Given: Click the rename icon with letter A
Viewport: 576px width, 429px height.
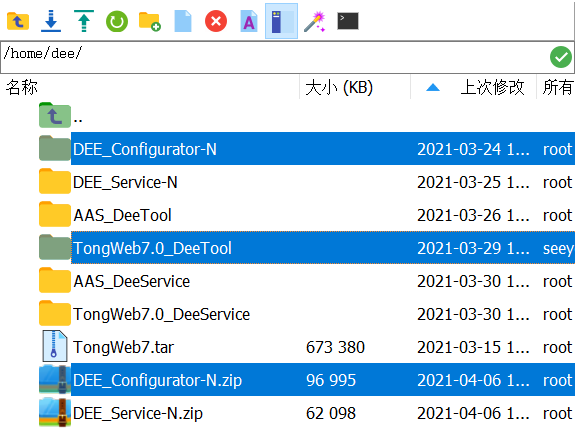Looking at the screenshot, I should tap(249, 21).
